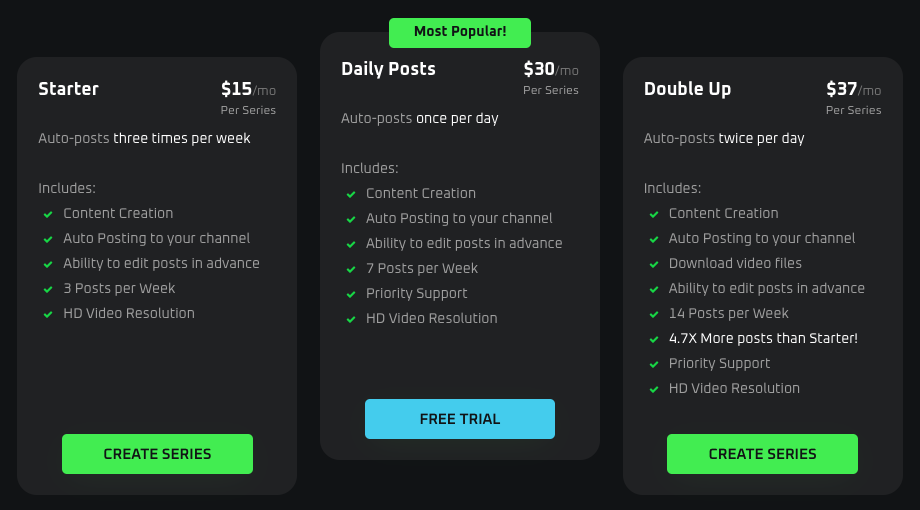Viewport: 920px width, 510px height.
Task: Select the Starter plan title
Action: point(68,89)
